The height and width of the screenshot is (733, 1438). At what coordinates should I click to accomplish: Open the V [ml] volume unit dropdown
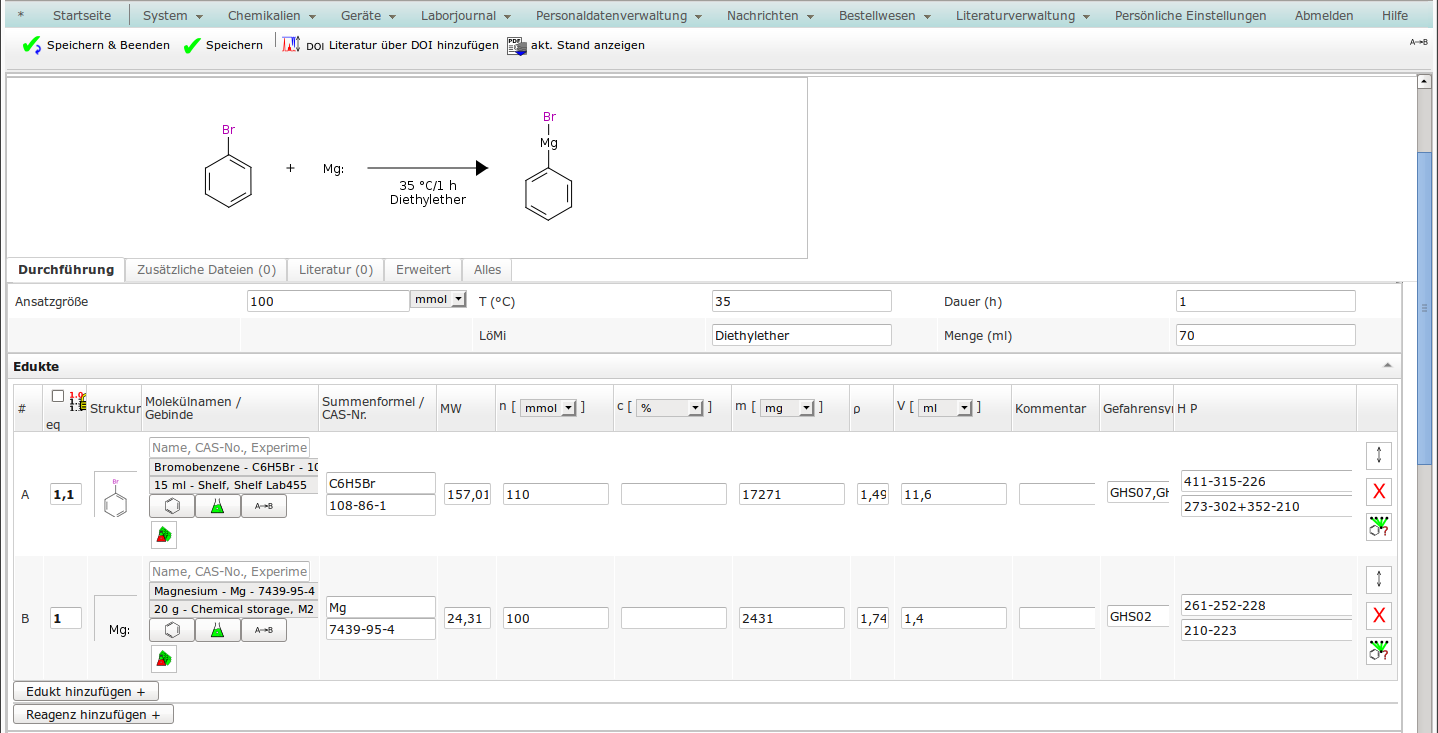[945, 408]
